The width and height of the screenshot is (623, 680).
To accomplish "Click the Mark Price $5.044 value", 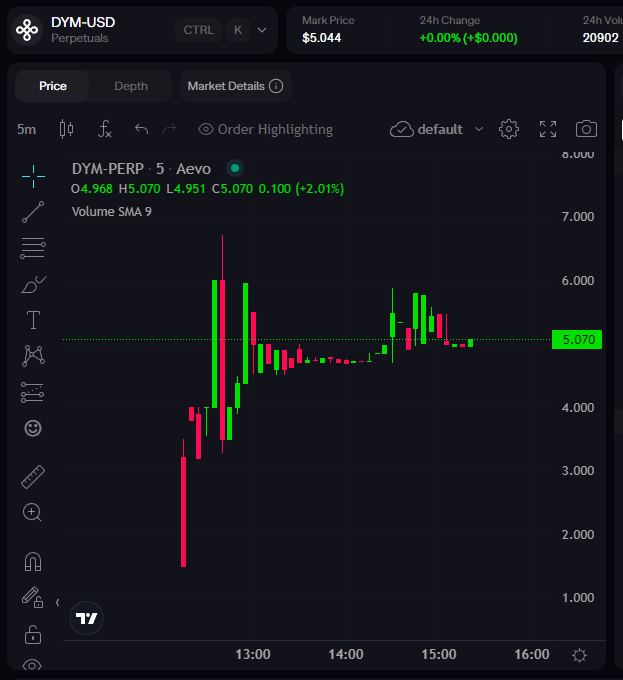I will pyautogui.click(x=321, y=38).
